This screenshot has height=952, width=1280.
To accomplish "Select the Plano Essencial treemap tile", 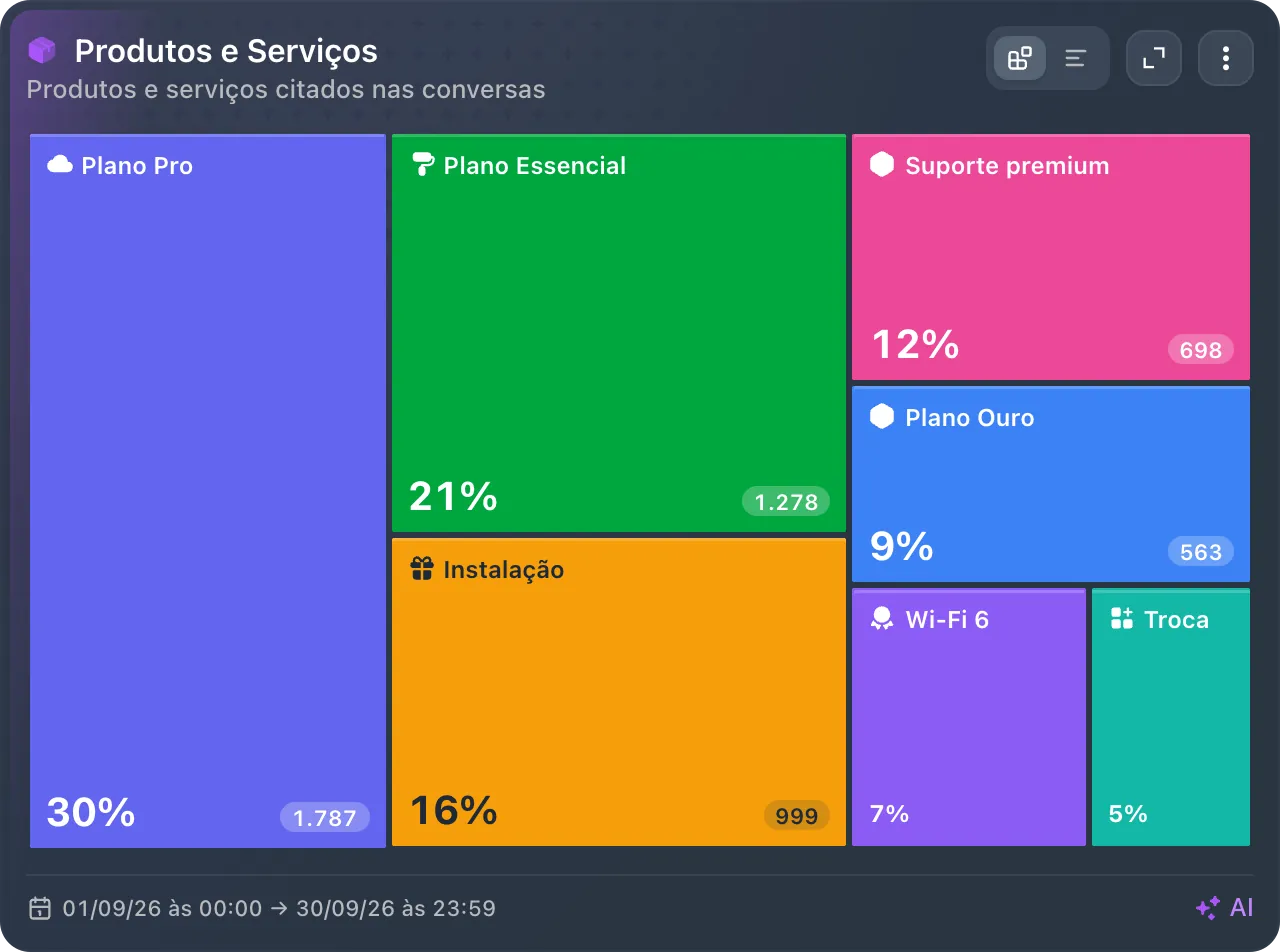I will pyautogui.click(x=619, y=333).
